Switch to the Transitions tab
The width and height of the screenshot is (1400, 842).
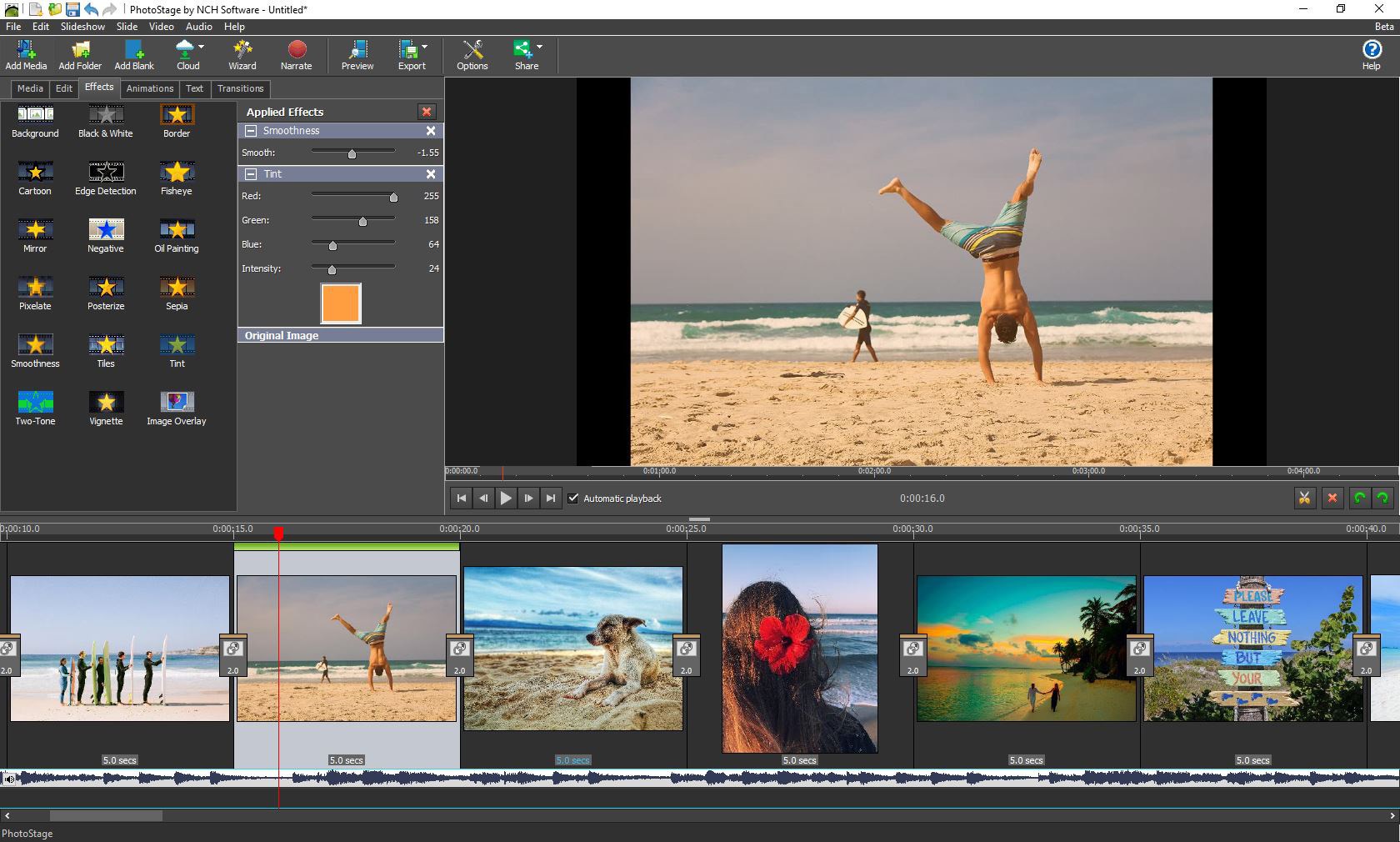pos(240,88)
